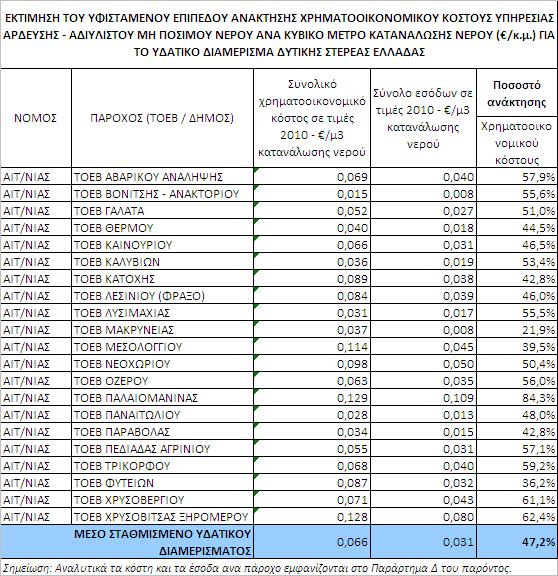Select the 57,9% cell
Viewport: 558px width, 576px height.
517,177
